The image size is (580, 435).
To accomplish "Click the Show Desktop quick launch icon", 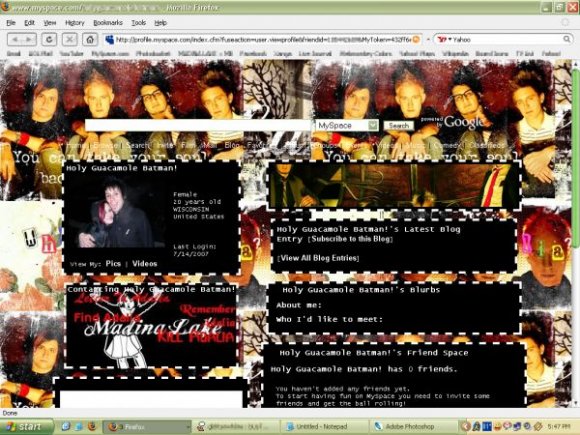I will coord(79,426).
